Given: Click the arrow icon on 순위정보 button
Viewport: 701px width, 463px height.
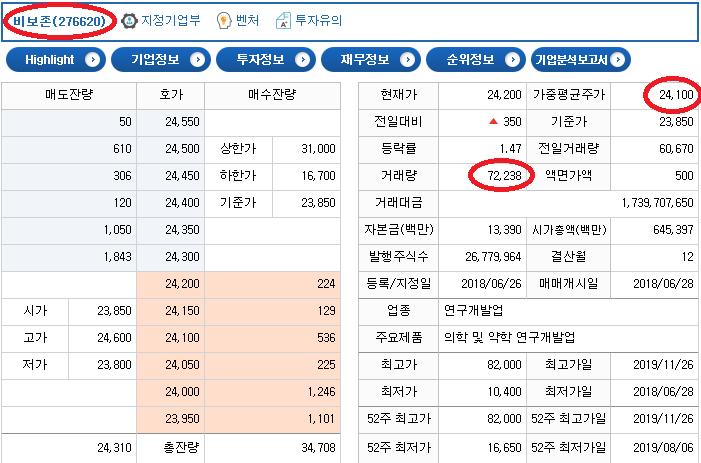Looking at the screenshot, I should click(513, 59).
